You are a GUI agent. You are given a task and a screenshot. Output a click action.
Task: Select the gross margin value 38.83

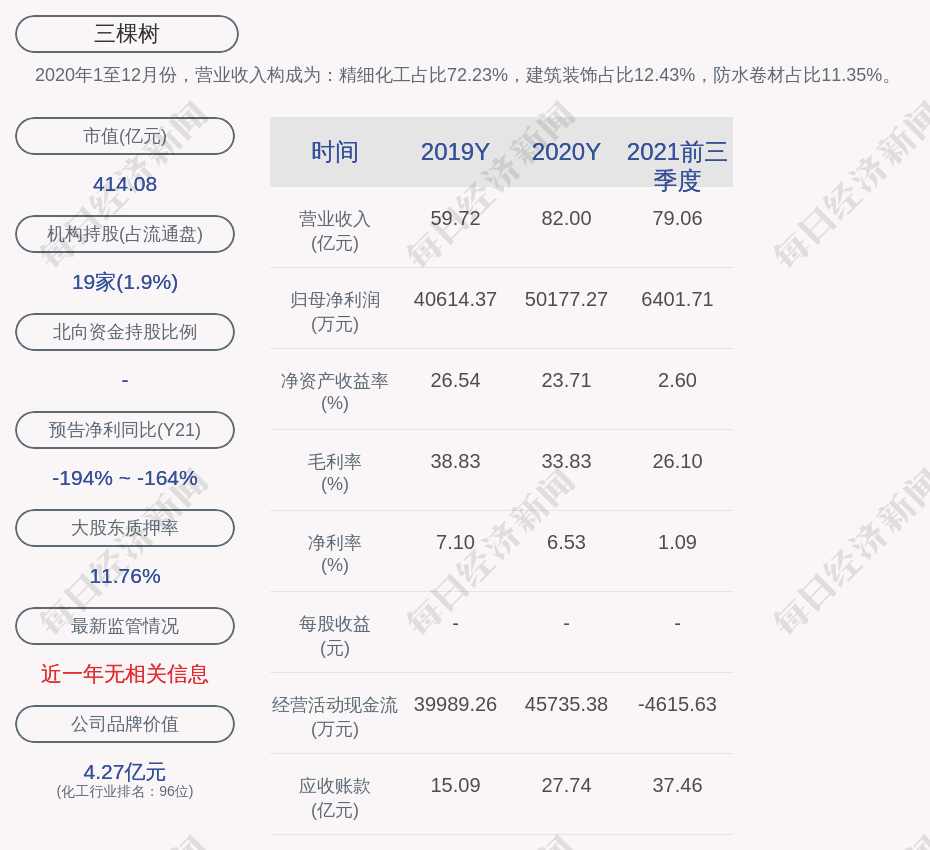[x=456, y=461]
